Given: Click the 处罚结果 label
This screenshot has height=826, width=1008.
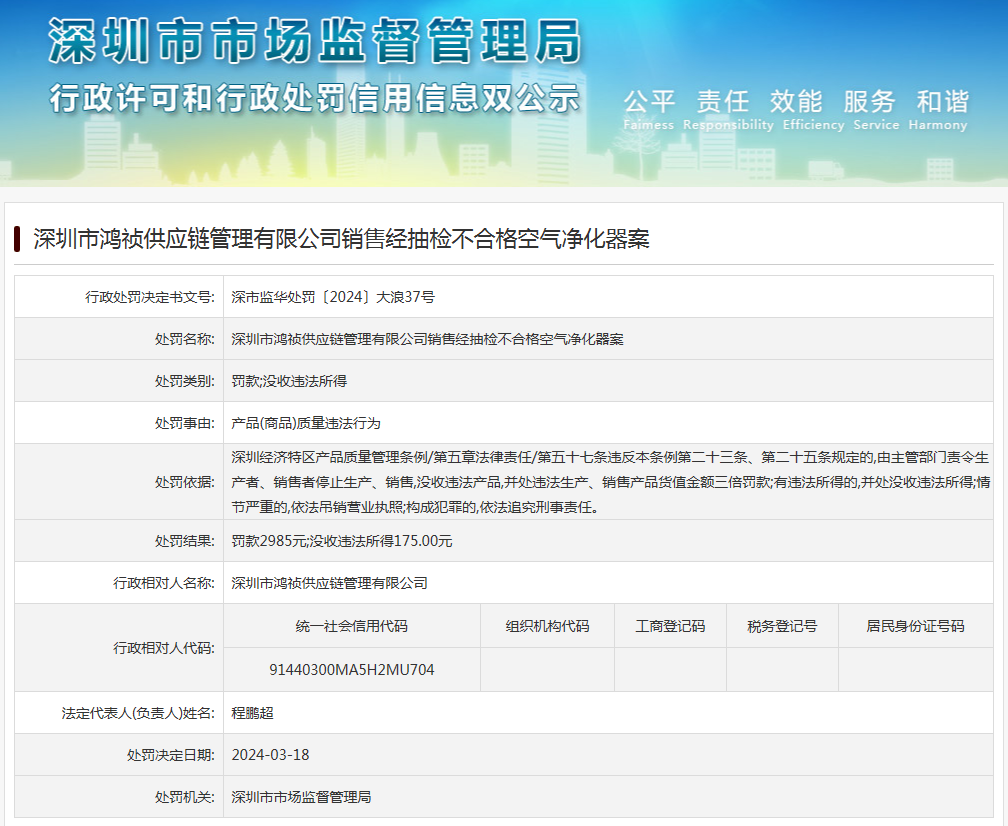Looking at the screenshot, I should click(184, 541).
